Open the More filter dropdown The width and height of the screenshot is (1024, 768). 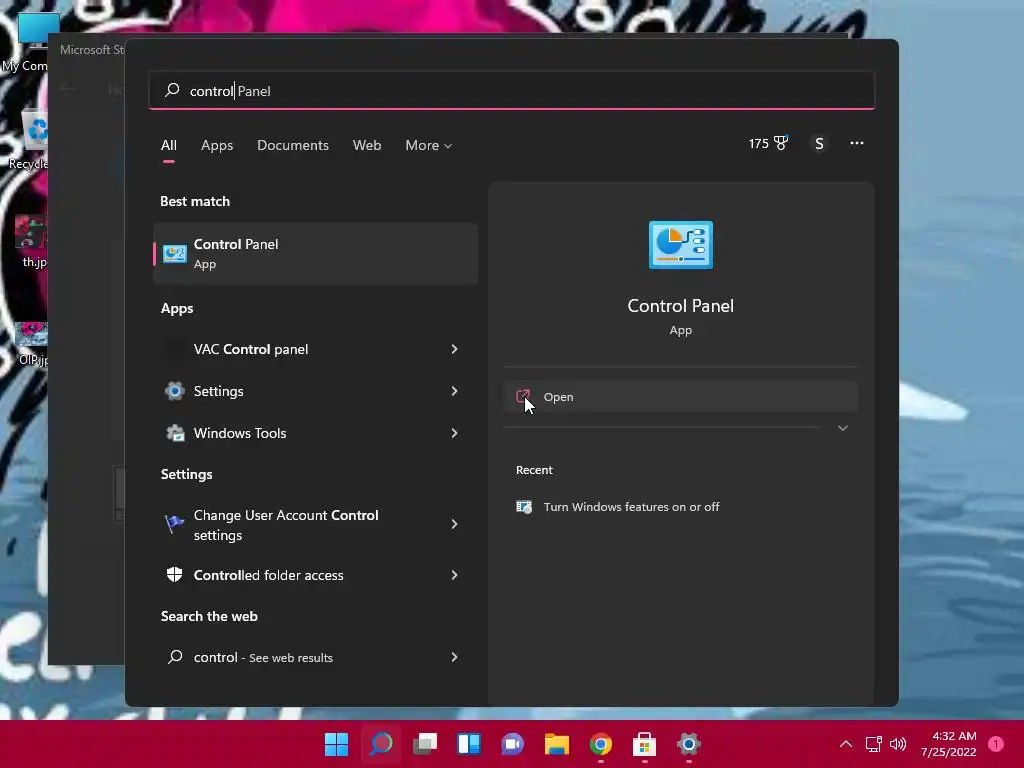(x=428, y=146)
